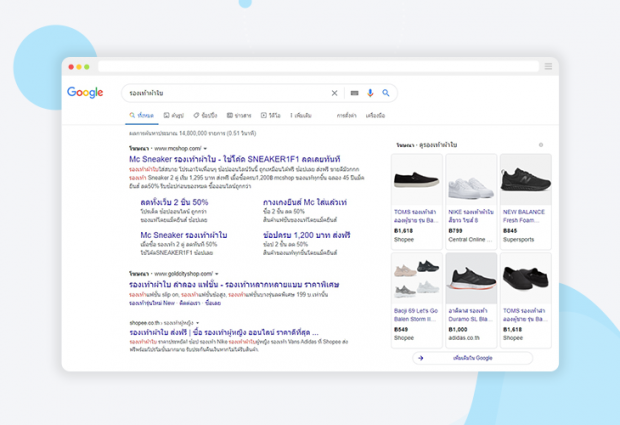Click the white NIKE sneakers thumbnail
This screenshot has height=425, width=620.
point(471,180)
